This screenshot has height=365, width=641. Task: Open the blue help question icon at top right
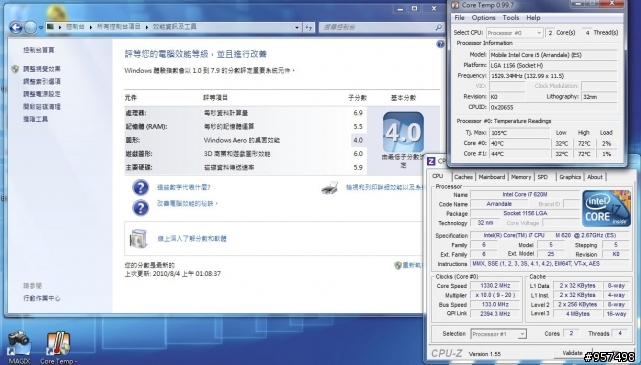[x=440, y=44]
